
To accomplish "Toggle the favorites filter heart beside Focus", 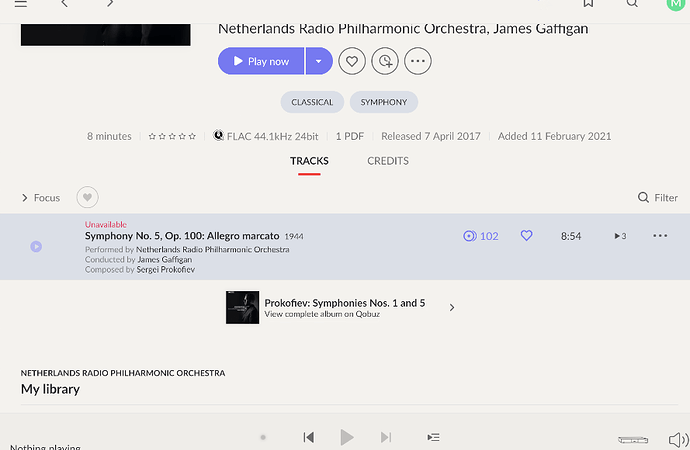I will pyautogui.click(x=87, y=198).
